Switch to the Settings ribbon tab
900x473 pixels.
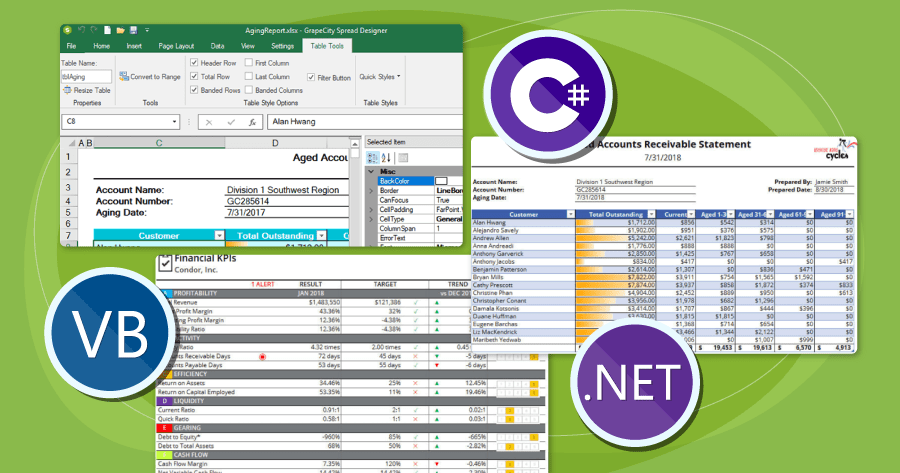282,46
